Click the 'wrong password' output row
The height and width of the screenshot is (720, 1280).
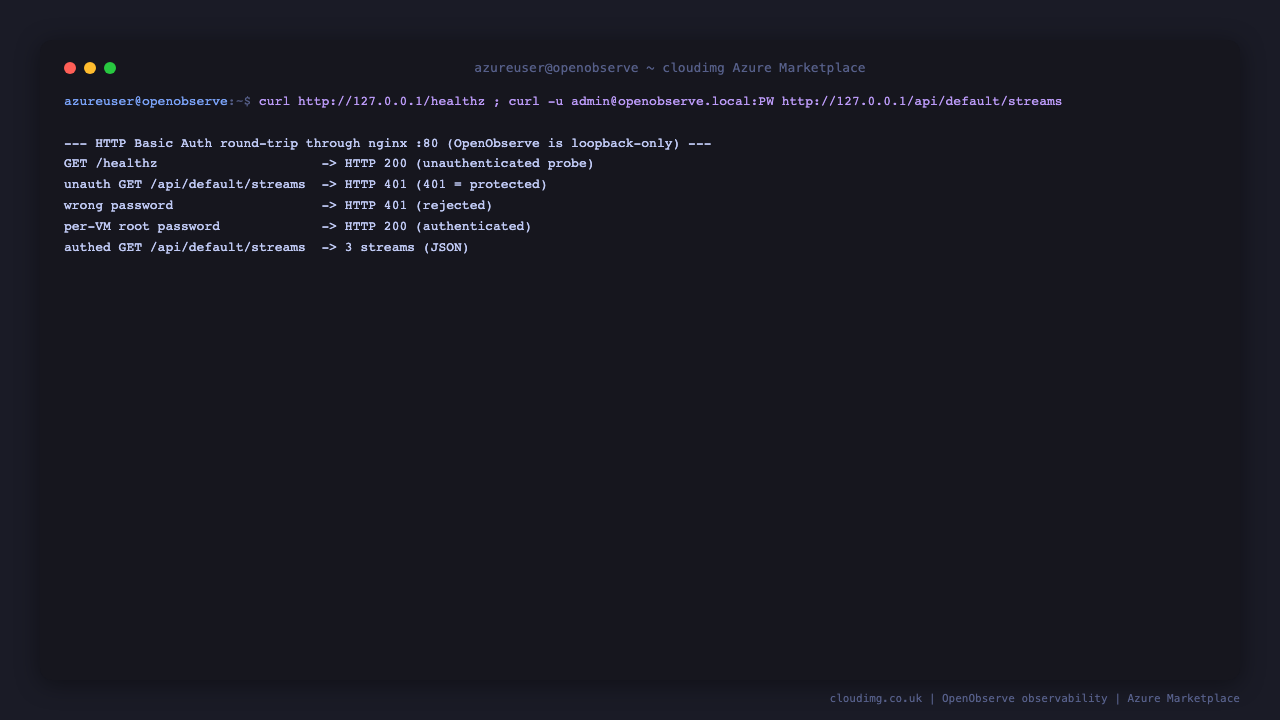coord(278,206)
